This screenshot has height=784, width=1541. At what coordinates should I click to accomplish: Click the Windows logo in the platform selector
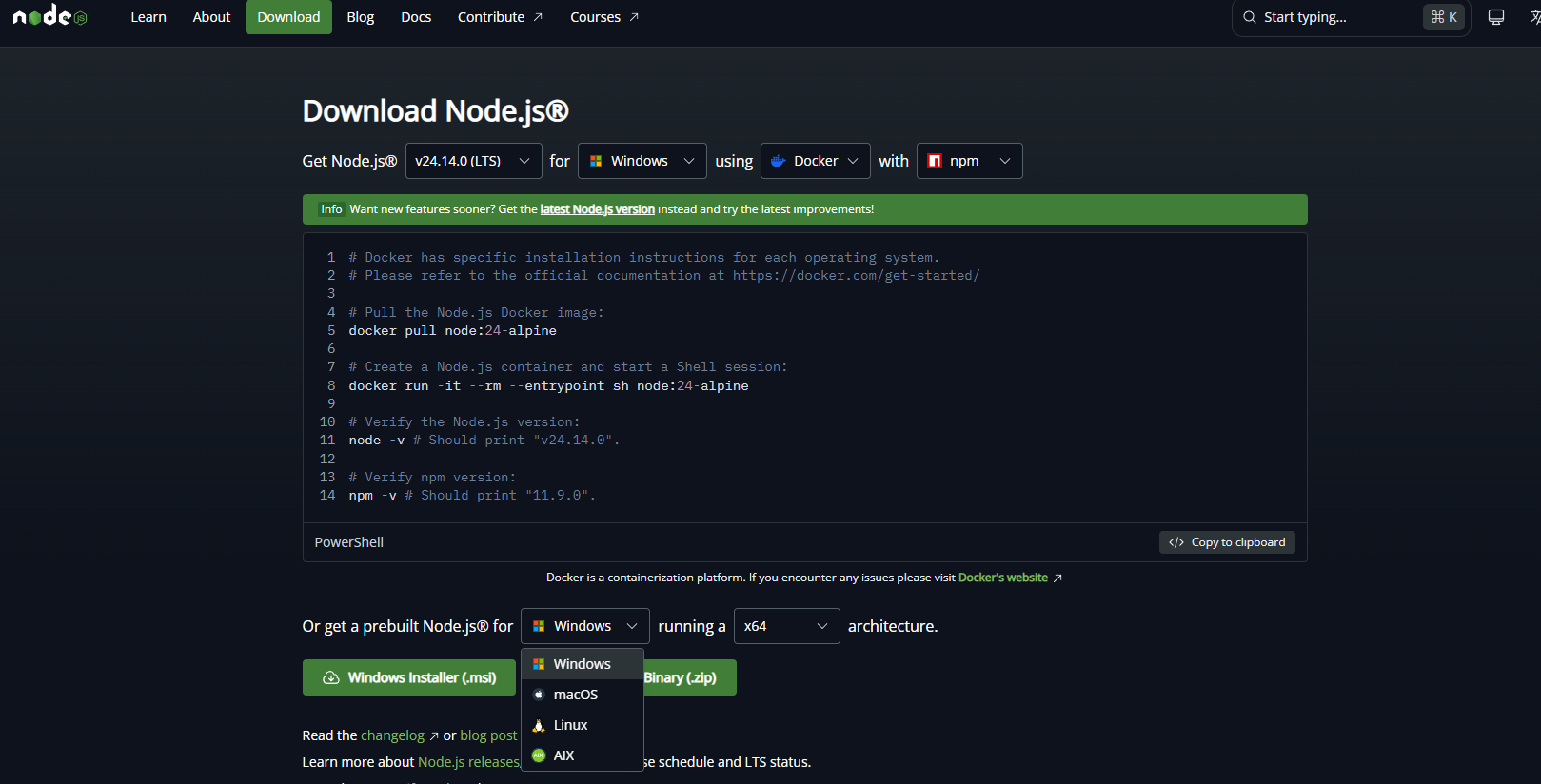(596, 161)
